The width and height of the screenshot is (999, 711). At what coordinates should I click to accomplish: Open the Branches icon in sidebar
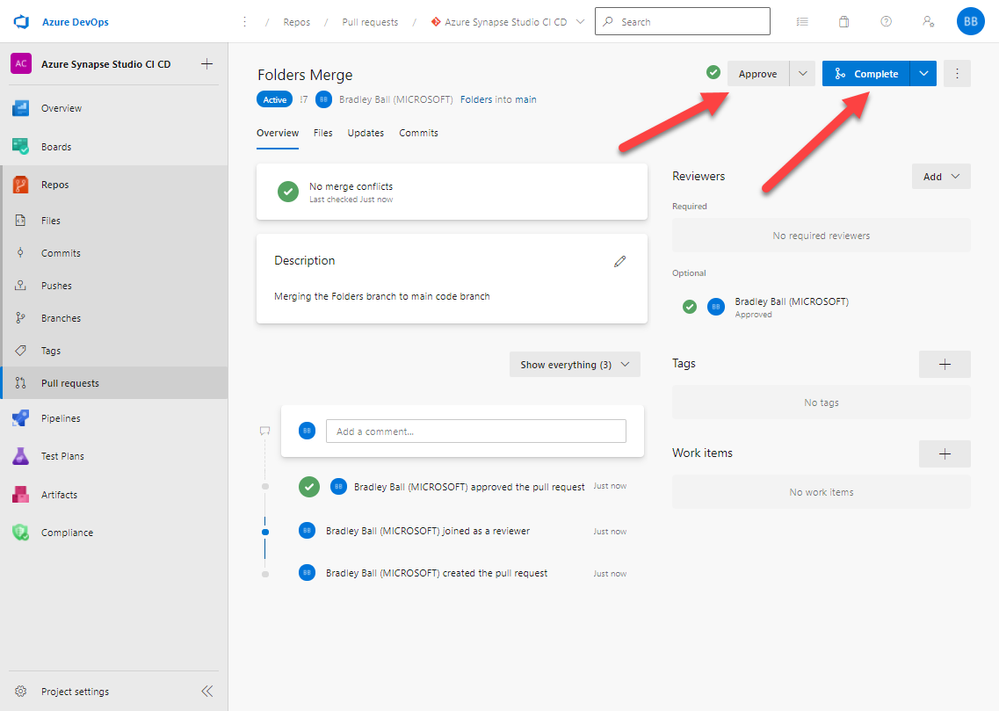pyautogui.click(x=20, y=318)
